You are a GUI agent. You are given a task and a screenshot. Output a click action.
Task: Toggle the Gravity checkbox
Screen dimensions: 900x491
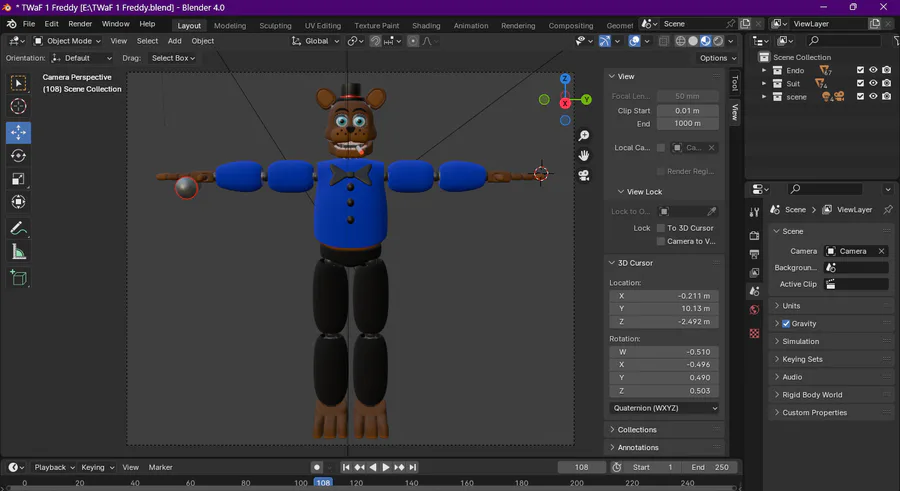point(786,324)
